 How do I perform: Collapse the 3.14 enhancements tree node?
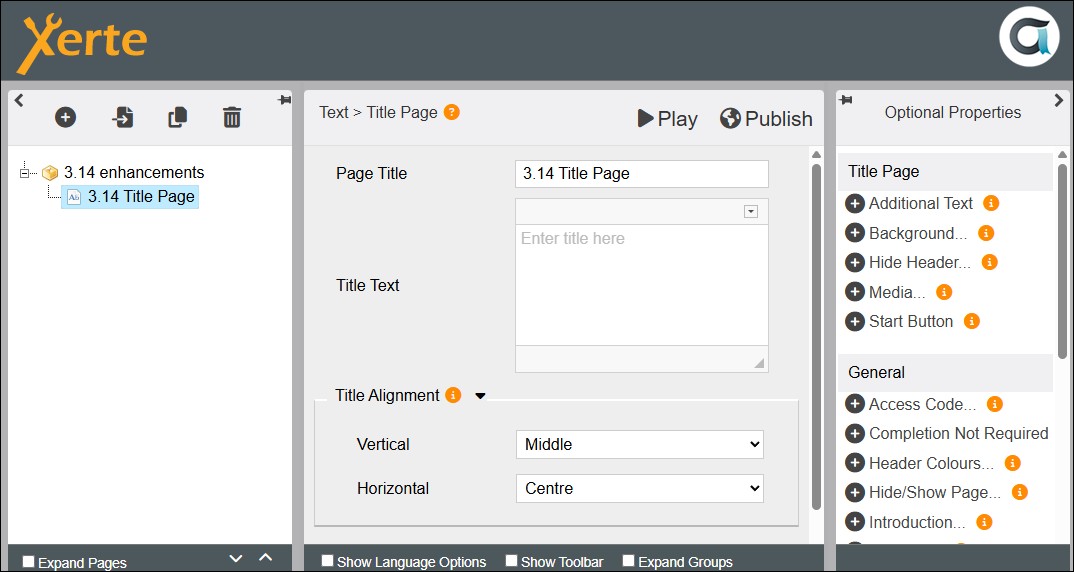coord(26,173)
